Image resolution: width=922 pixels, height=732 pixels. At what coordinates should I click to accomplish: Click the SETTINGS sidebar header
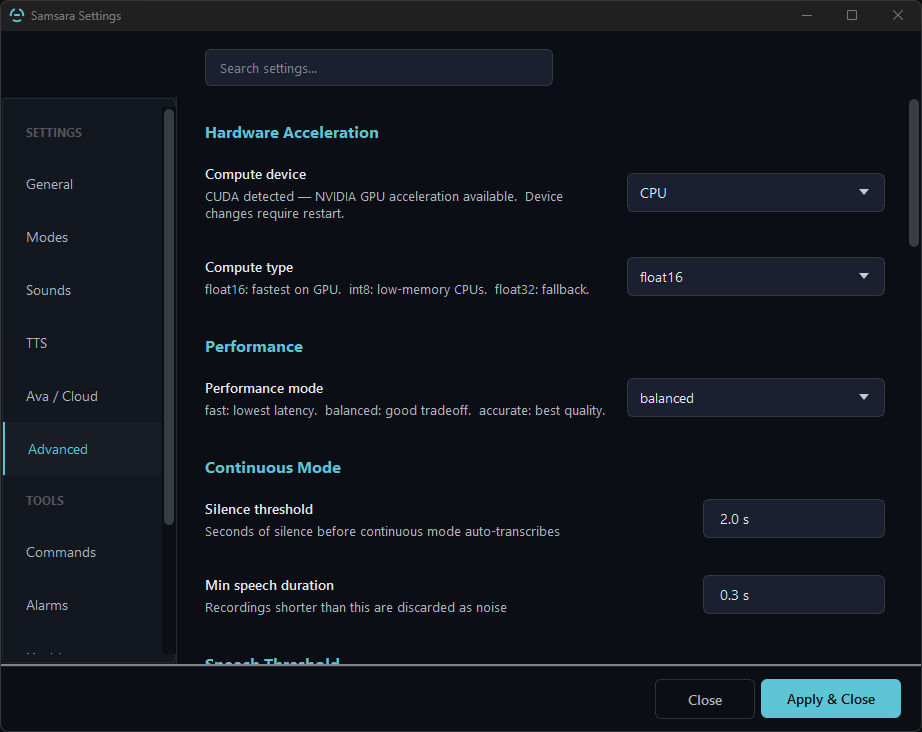(54, 132)
